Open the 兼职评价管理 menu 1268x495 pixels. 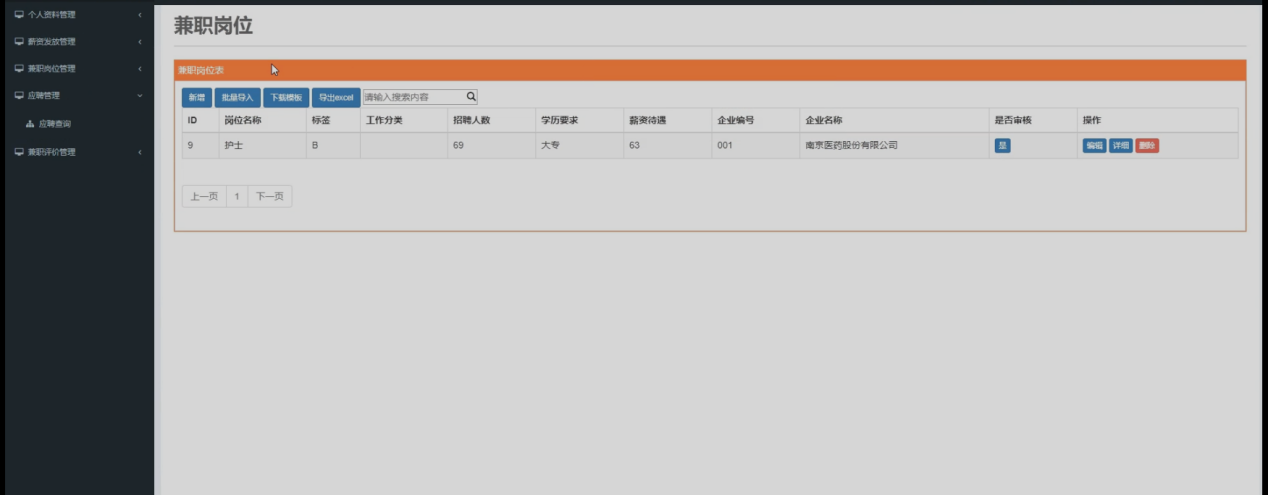point(77,152)
